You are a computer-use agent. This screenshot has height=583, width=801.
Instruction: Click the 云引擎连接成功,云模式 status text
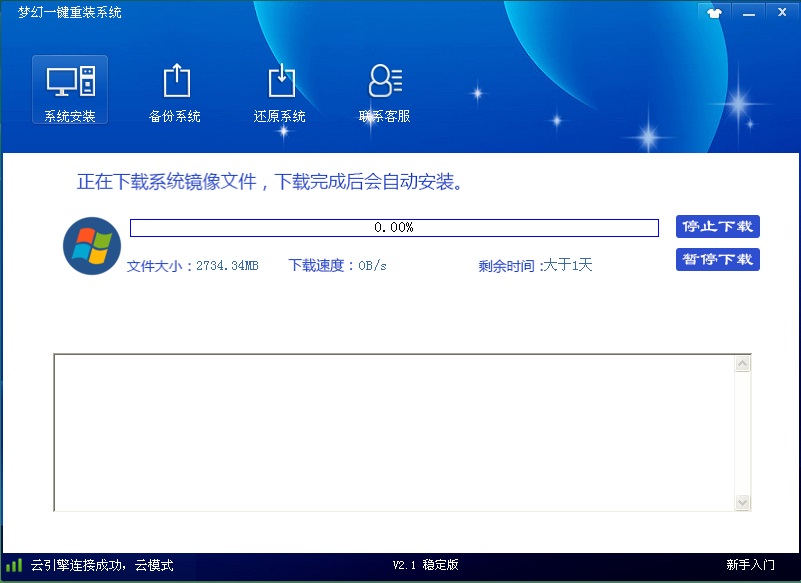(x=102, y=565)
